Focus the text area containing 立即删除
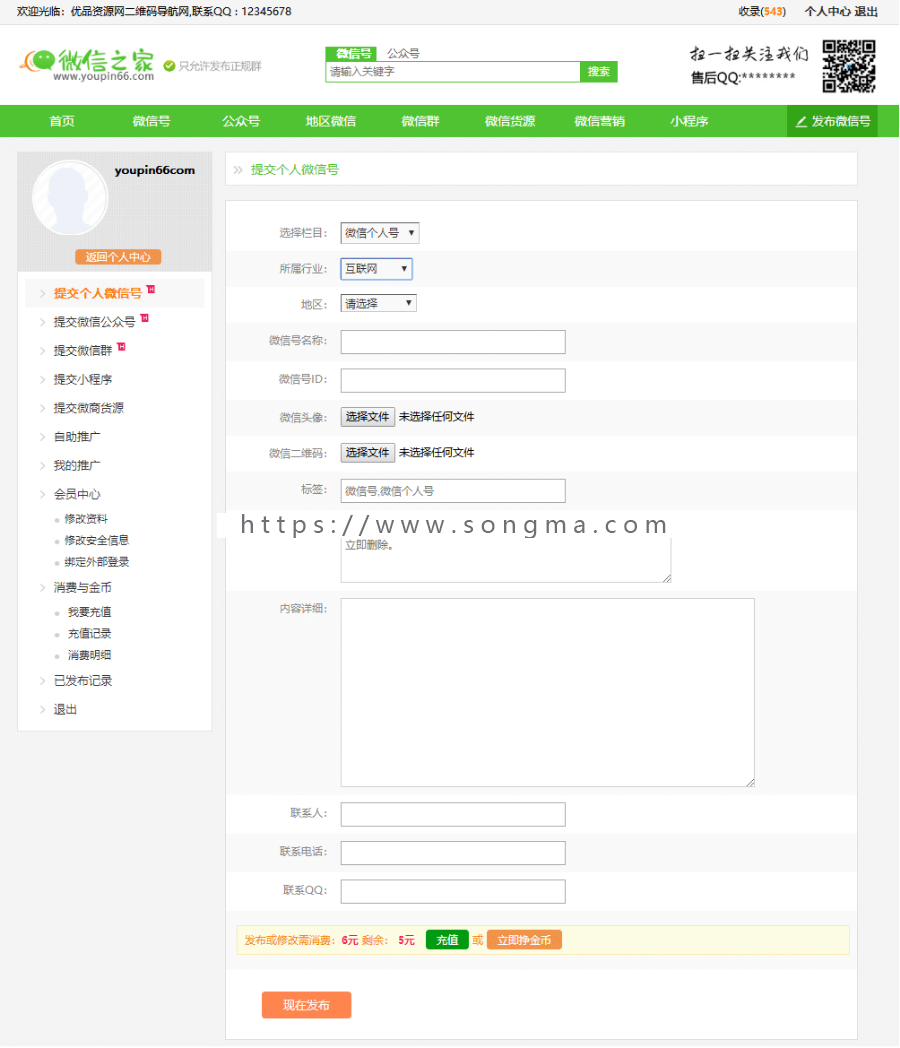Screen dimensions: 900x1048 [506, 559]
